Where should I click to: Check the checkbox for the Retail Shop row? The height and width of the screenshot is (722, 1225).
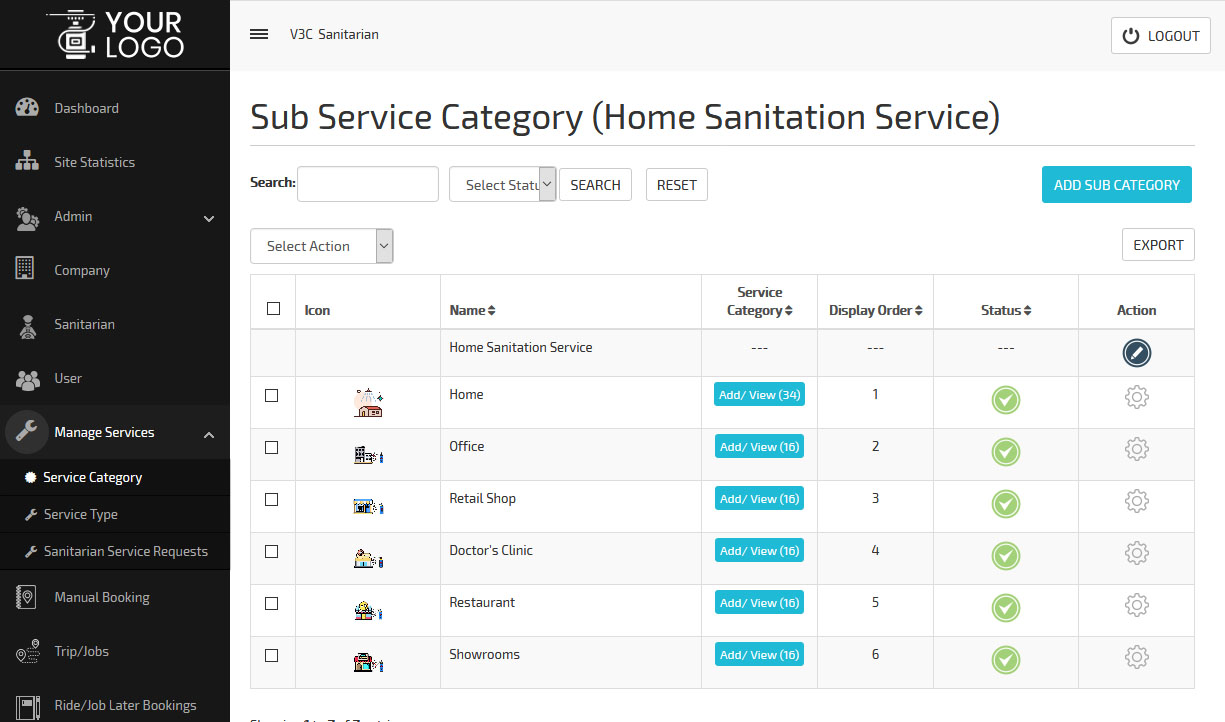pyautogui.click(x=271, y=499)
